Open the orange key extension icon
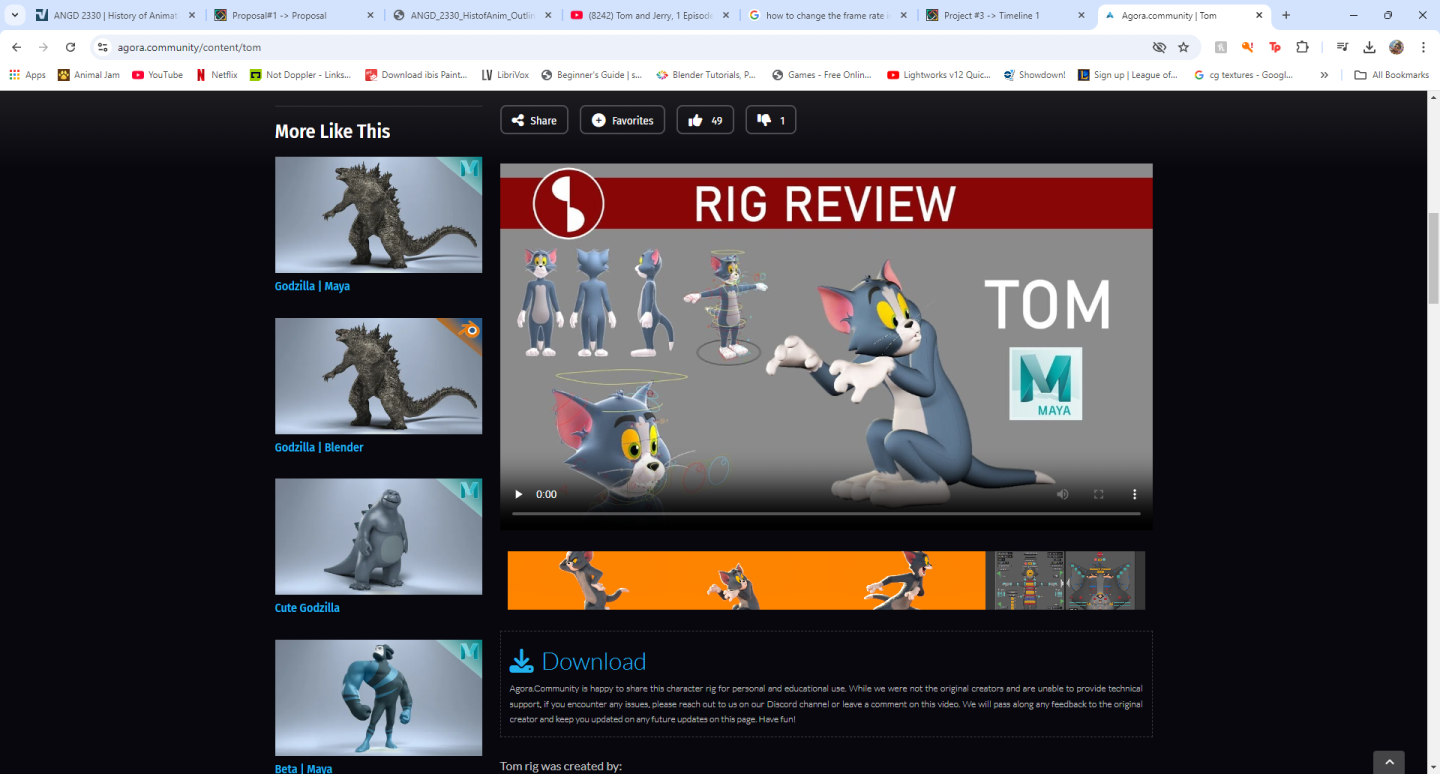This screenshot has width=1440, height=774. click(x=1247, y=47)
